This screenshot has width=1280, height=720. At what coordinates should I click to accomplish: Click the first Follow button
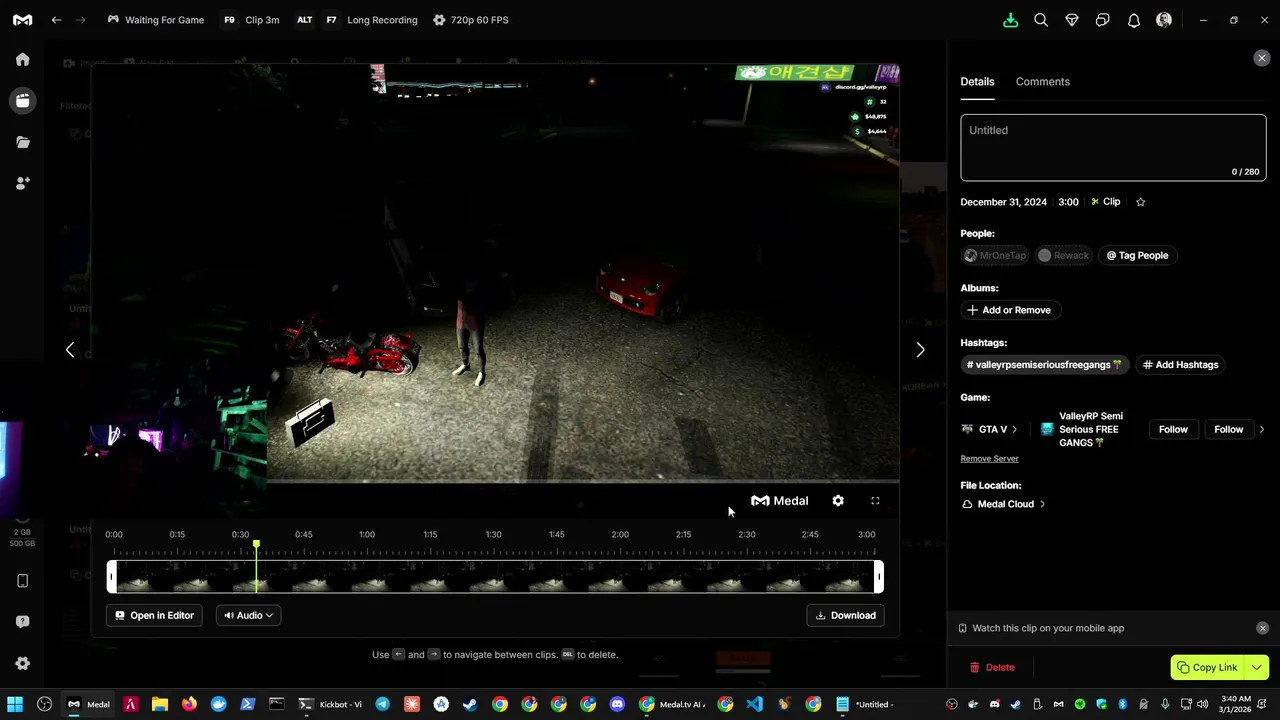[x=1173, y=429]
